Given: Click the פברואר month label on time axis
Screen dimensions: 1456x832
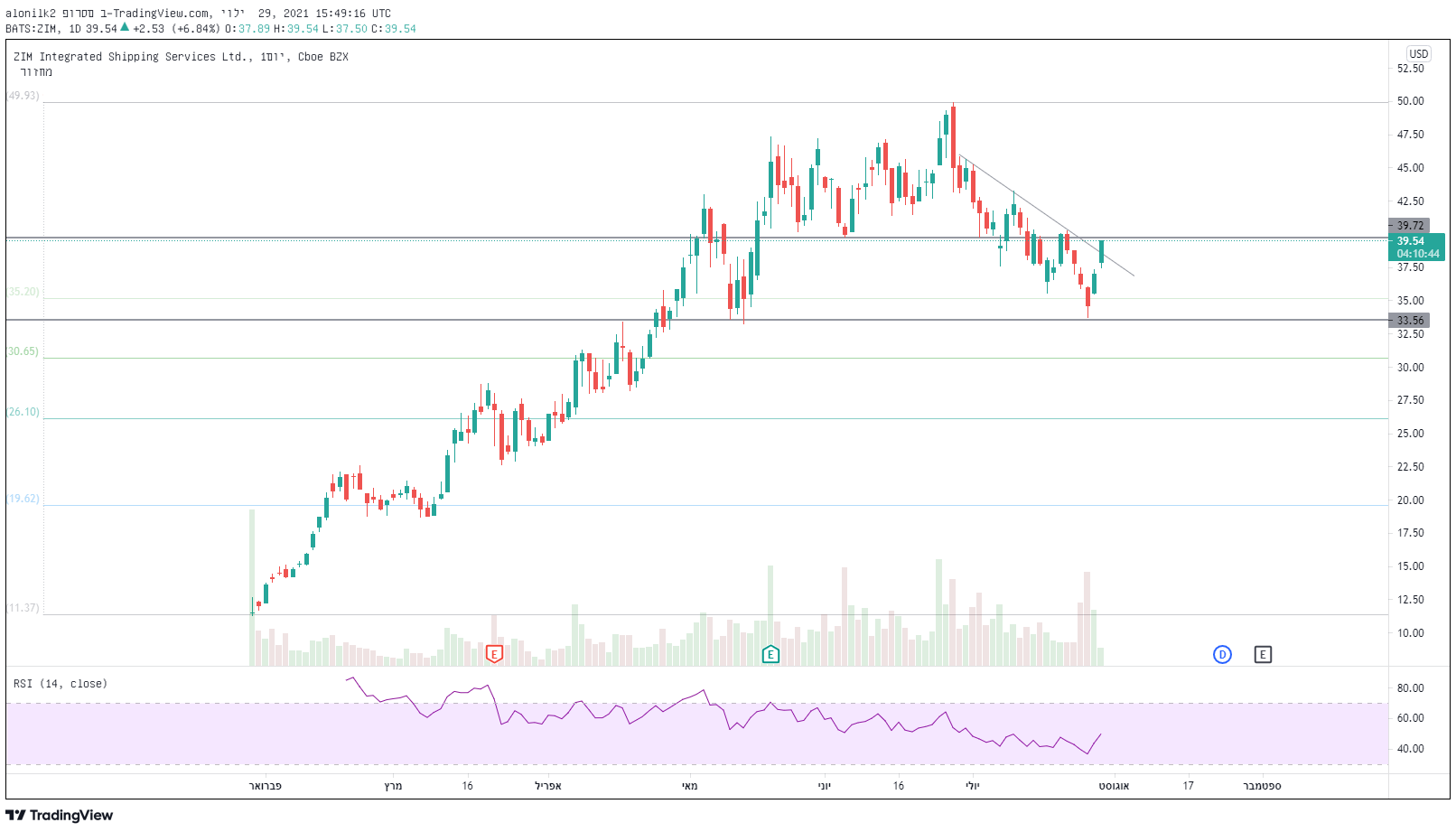Looking at the screenshot, I should (266, 786).
